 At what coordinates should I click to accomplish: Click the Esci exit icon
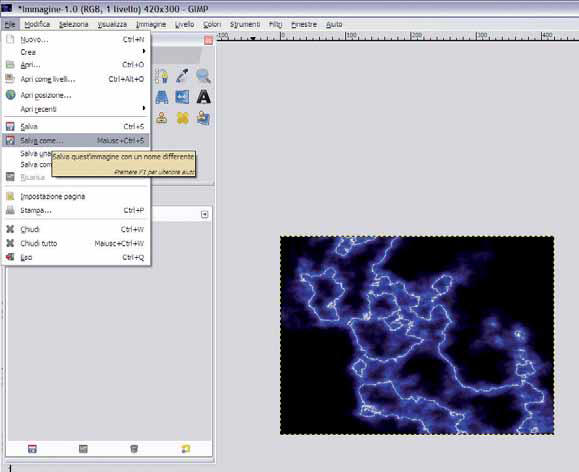pyautogui.click(x=10, y=257)
